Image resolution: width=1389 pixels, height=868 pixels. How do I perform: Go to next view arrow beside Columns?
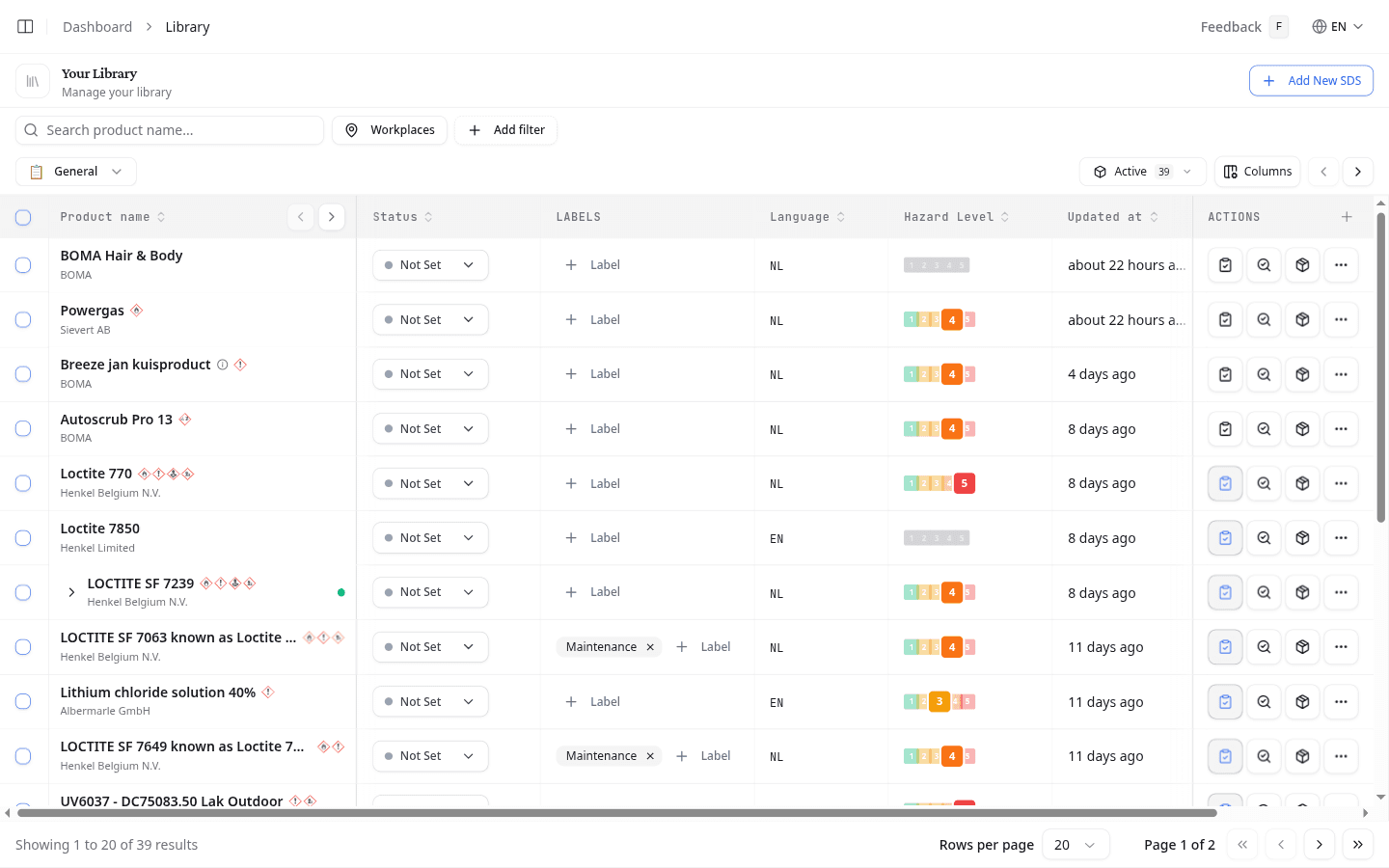tap(1358, 172)
